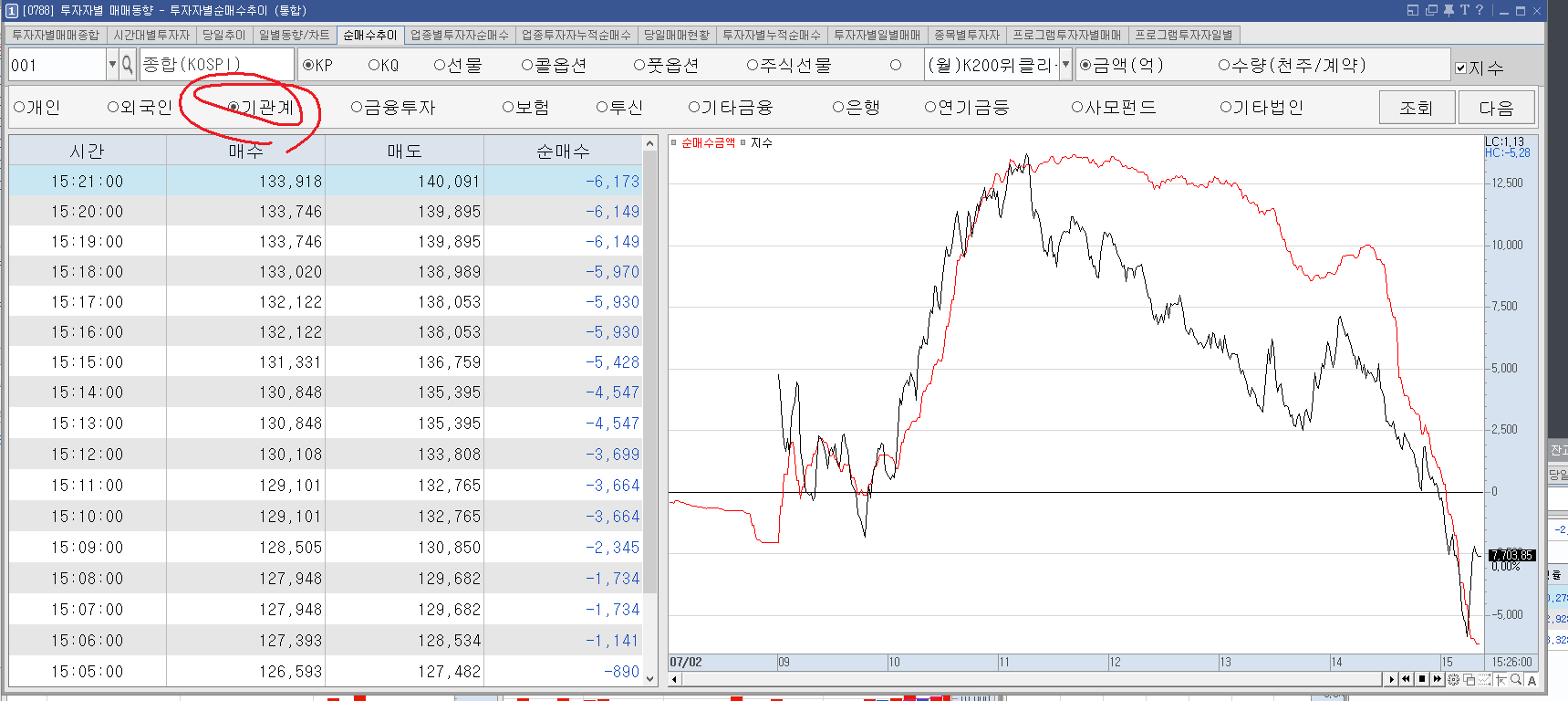Expand the code 001 dropdown arrow

[x=112, y=64]
